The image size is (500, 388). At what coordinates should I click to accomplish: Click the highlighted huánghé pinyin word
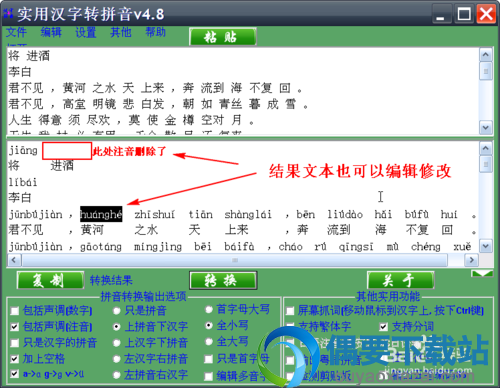coord(101,214)
